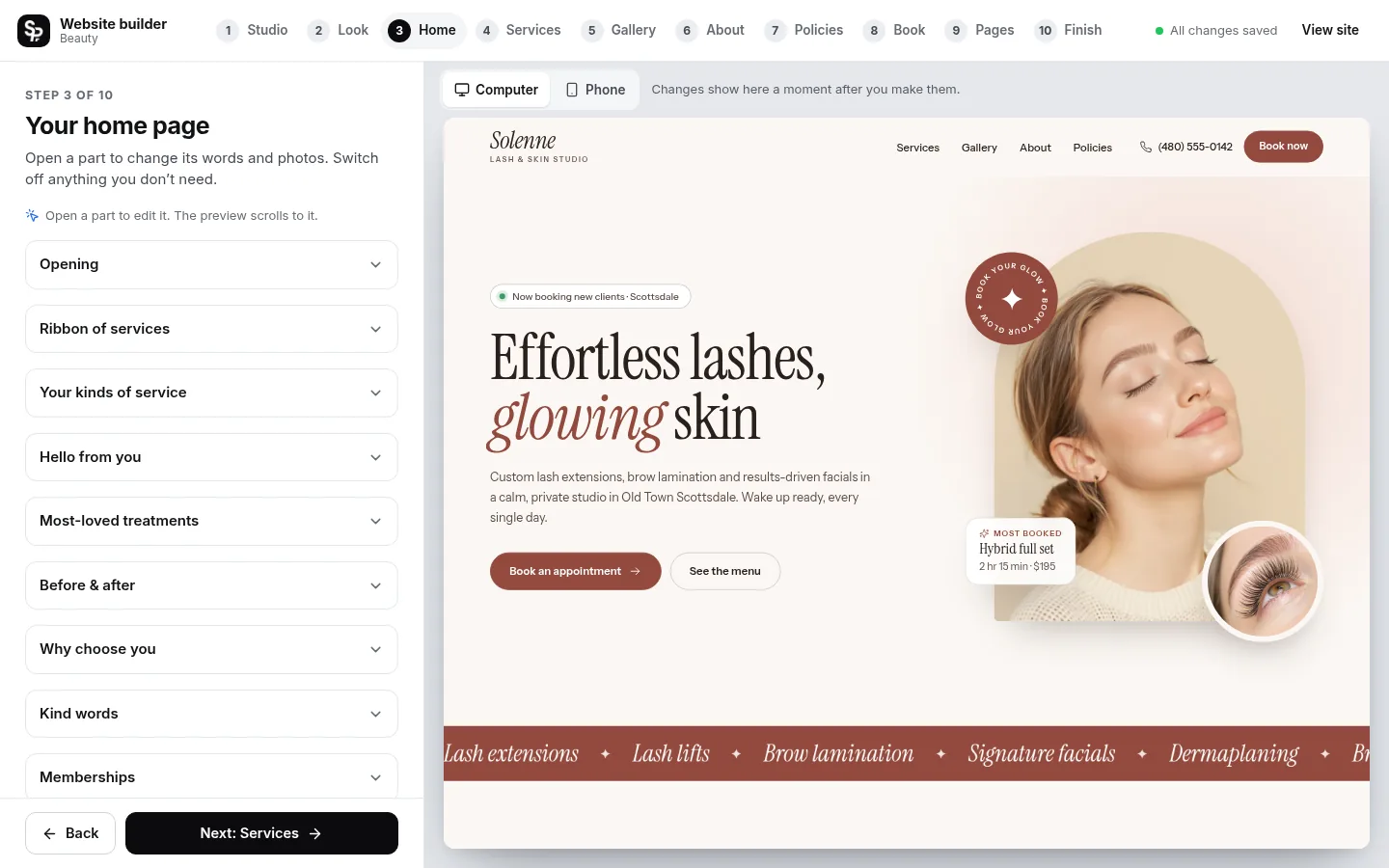Click the arrow icon in Book an appointment
The image size is (1389, 868).
[x=635, y=571]
